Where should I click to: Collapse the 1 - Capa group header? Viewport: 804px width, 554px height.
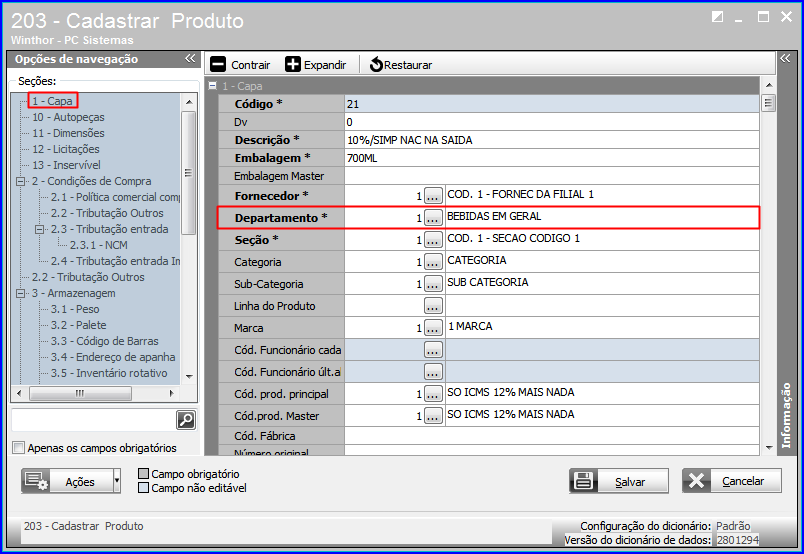tap(212, 86)
